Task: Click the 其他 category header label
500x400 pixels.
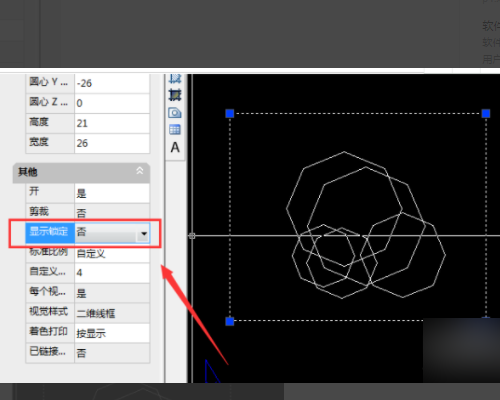Action: coord(28,172)
